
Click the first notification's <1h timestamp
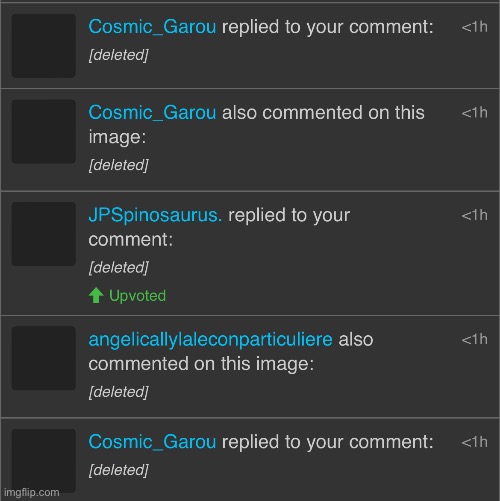pos(475,27)
